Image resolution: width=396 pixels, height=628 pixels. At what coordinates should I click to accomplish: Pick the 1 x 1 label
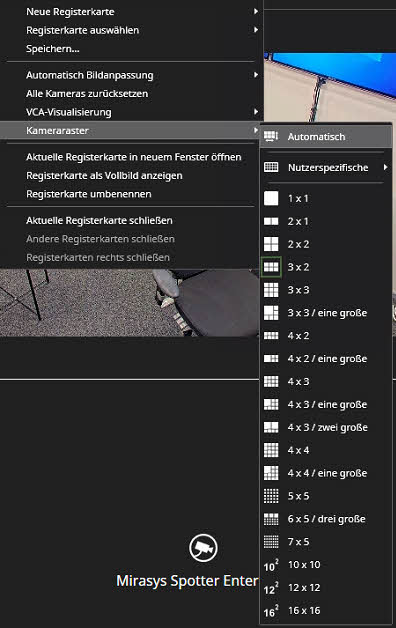(x=298, y=198)
